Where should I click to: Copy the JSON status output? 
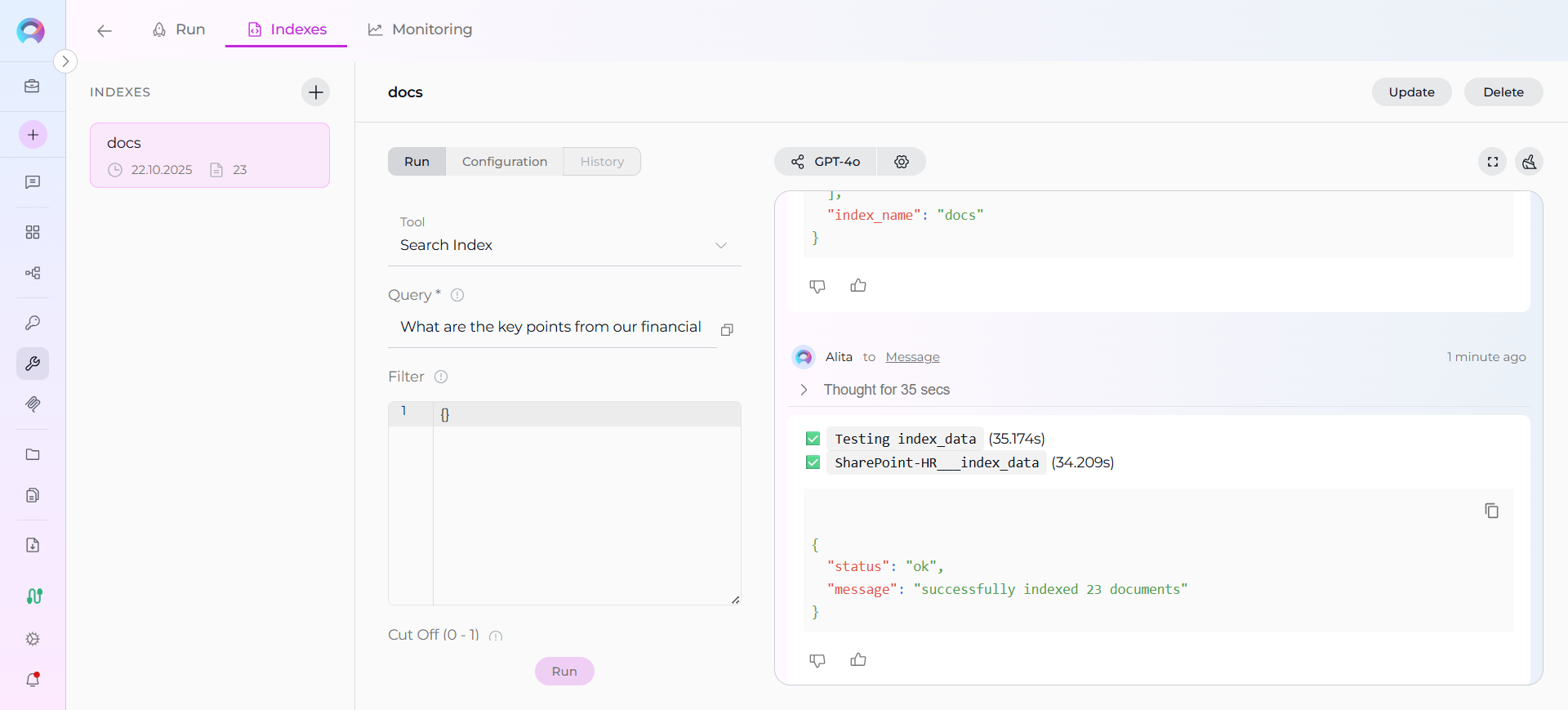(x=1491, y=511)
